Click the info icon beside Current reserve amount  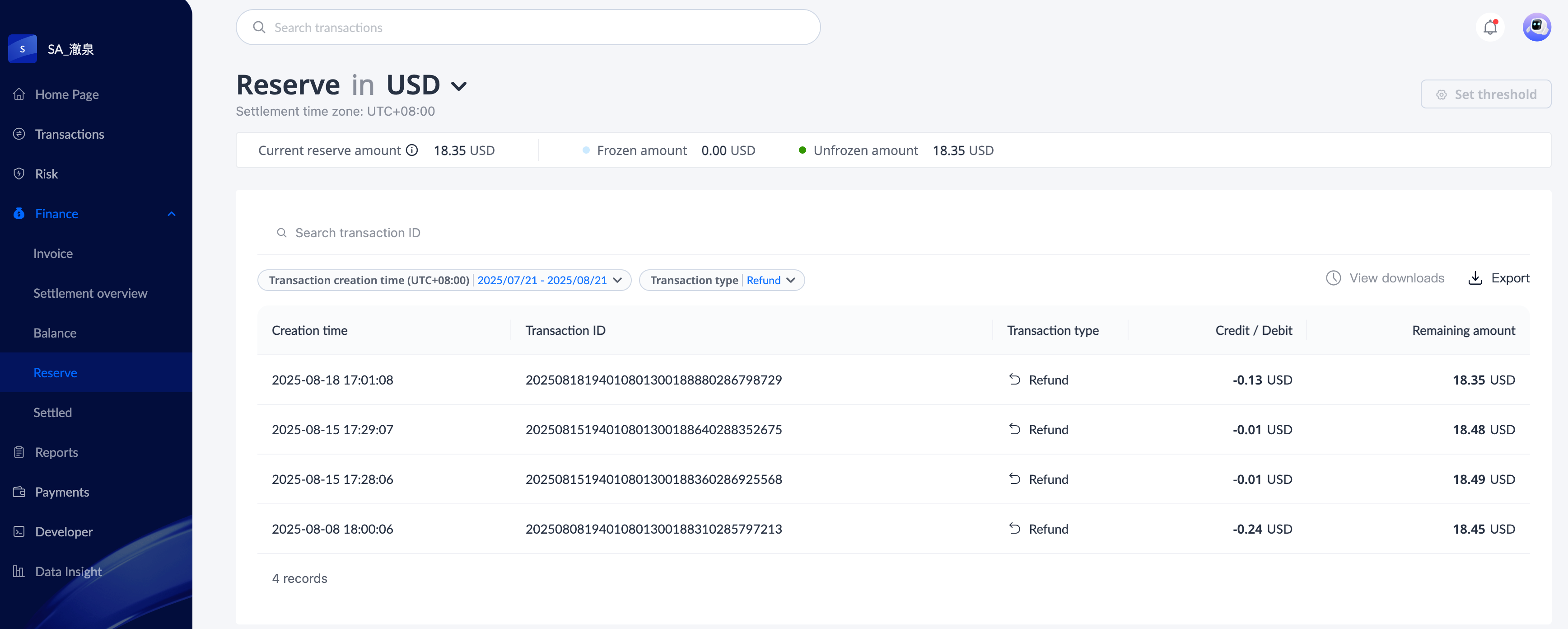click(412, 150)
